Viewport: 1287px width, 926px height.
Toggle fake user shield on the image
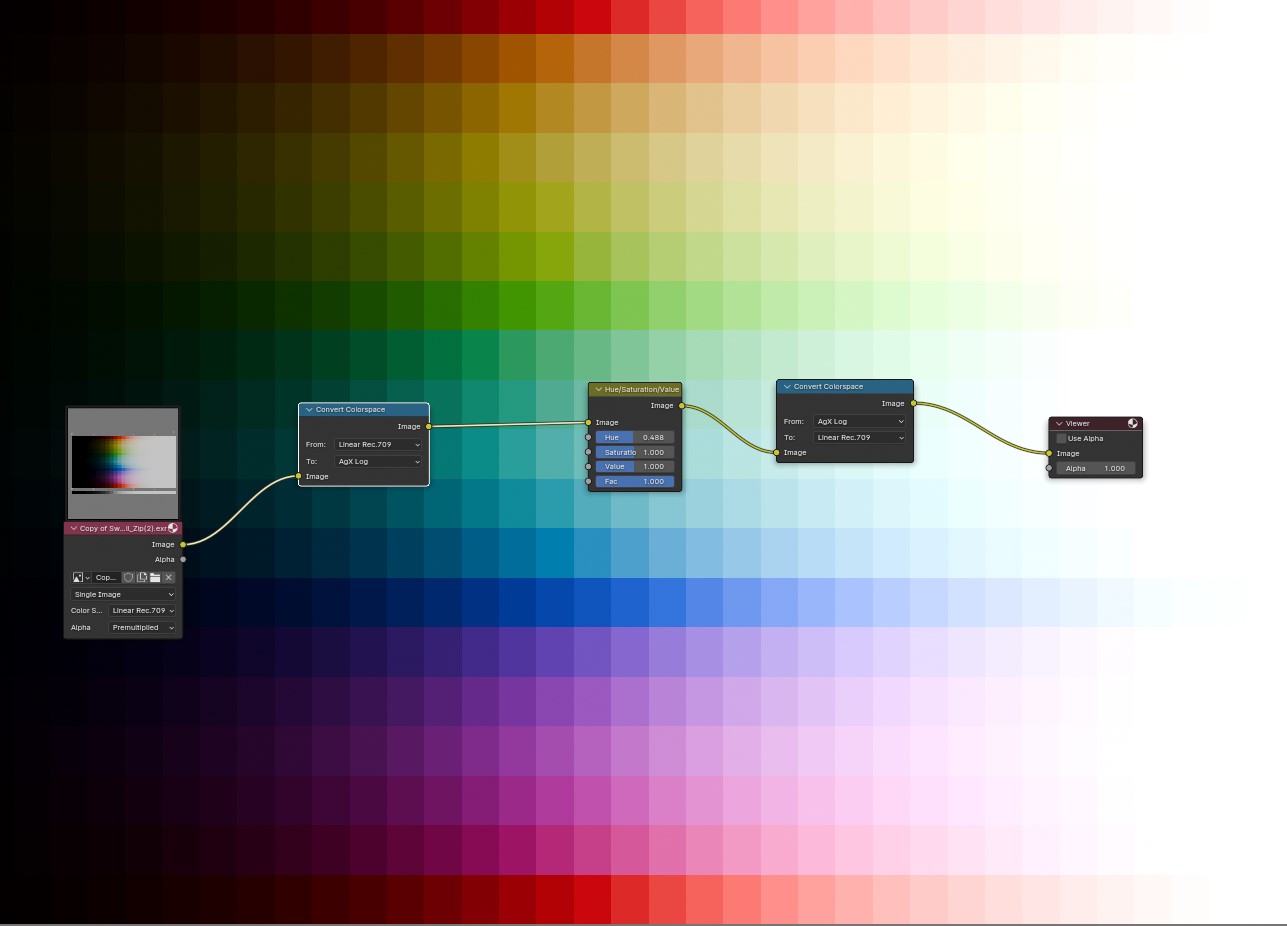(129, 578)
